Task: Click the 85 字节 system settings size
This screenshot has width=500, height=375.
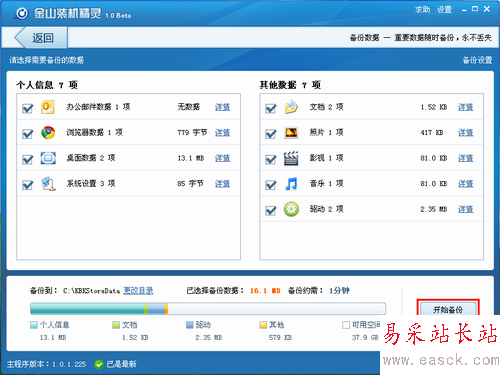Action: (190, 184)
